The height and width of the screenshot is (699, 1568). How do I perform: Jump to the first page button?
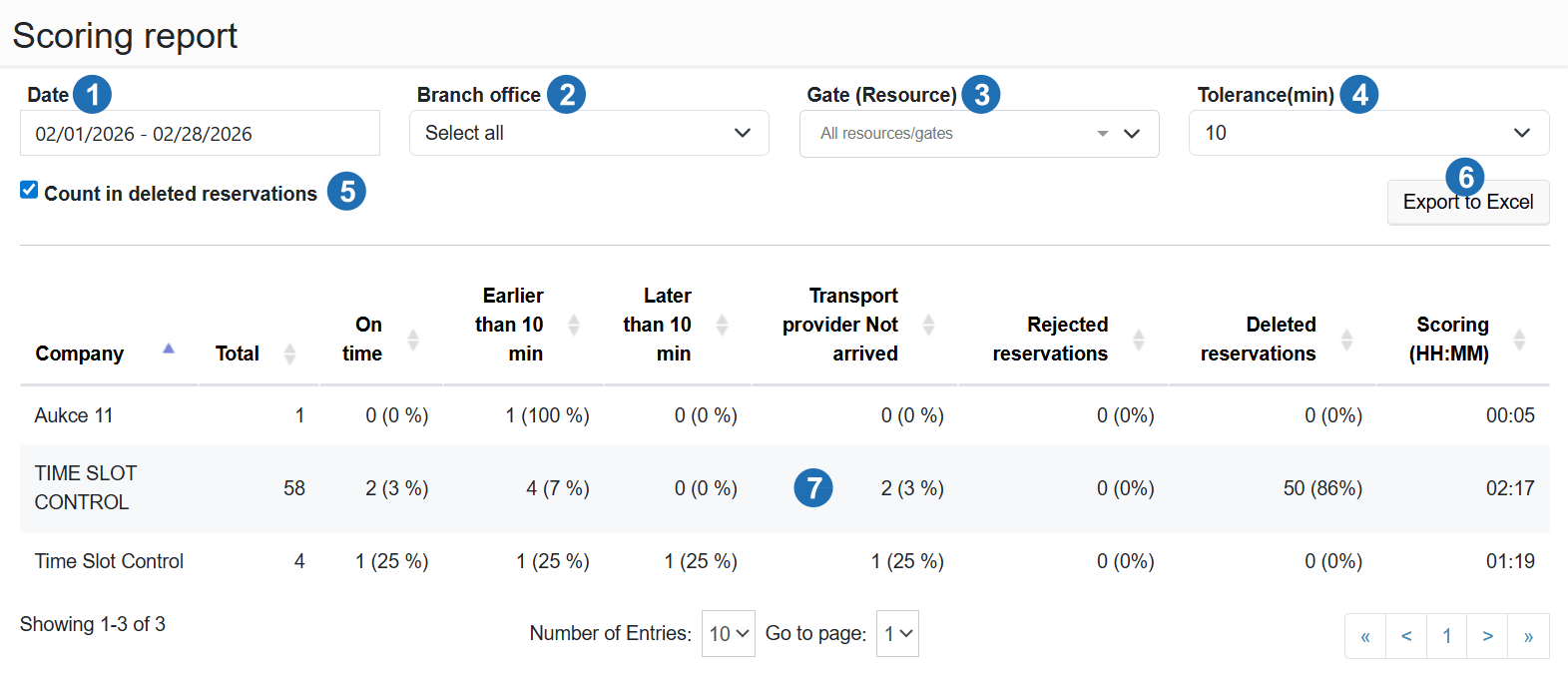pos(1365,636)
